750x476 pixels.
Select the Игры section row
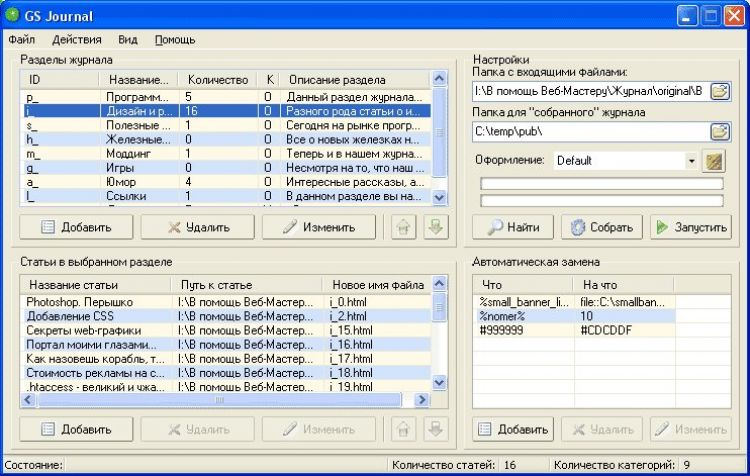(226, 167)
